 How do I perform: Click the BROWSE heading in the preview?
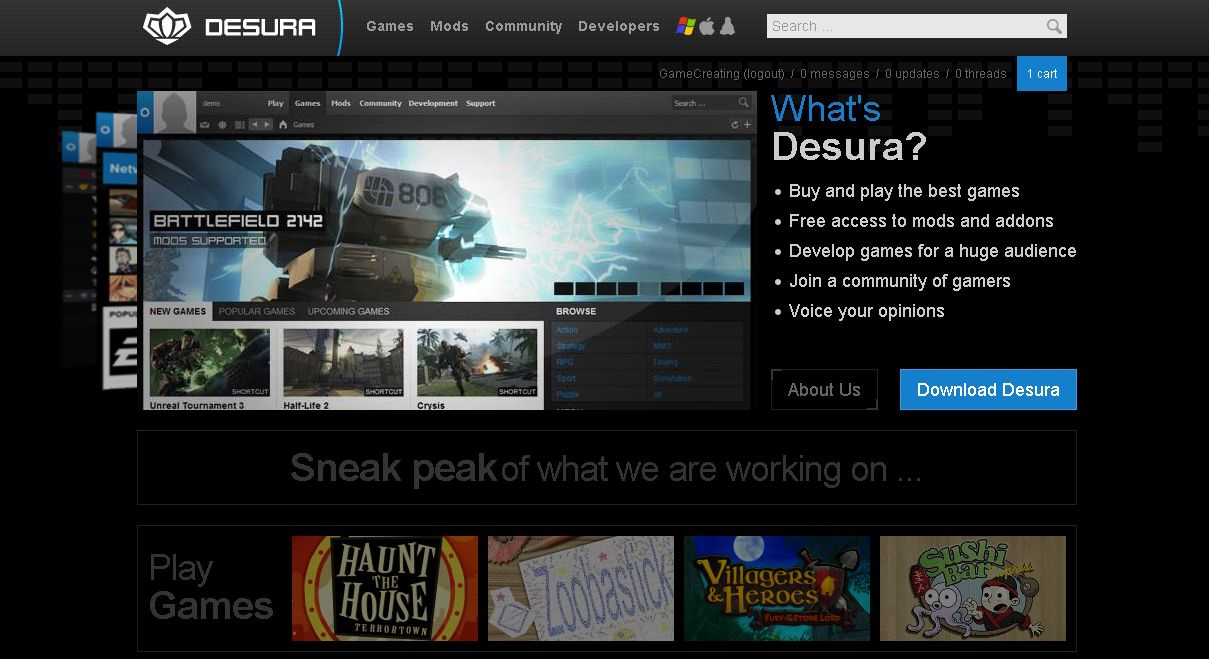(576, 311)
